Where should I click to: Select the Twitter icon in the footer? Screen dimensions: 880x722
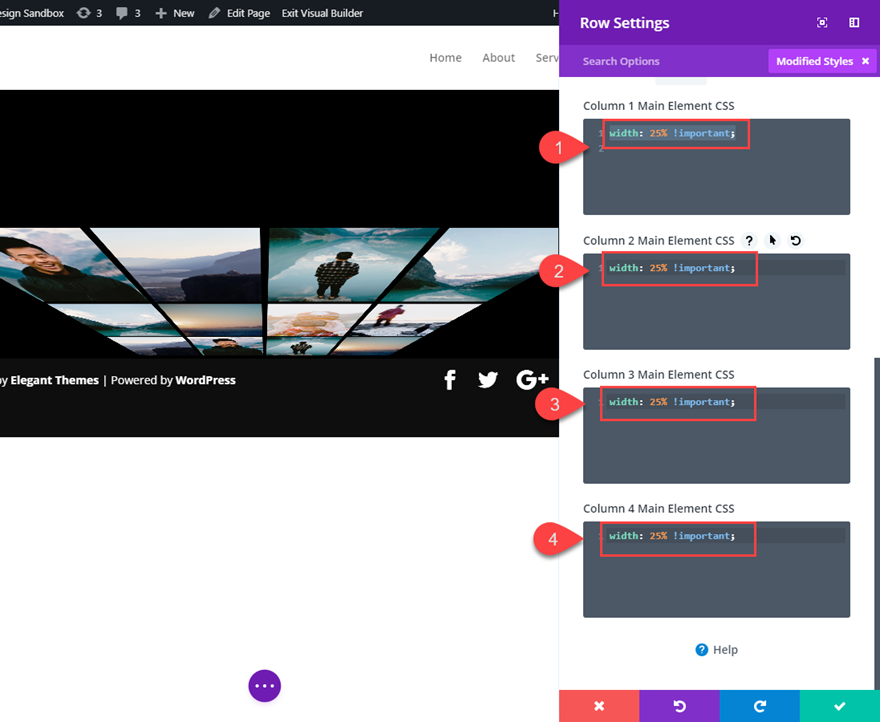487,380
